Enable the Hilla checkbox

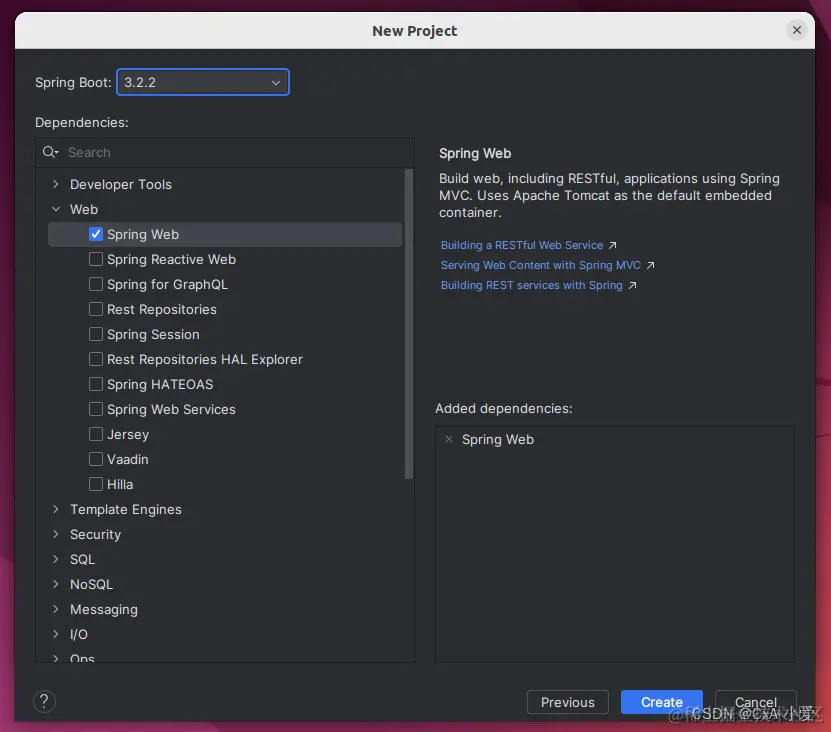[96, 484]
